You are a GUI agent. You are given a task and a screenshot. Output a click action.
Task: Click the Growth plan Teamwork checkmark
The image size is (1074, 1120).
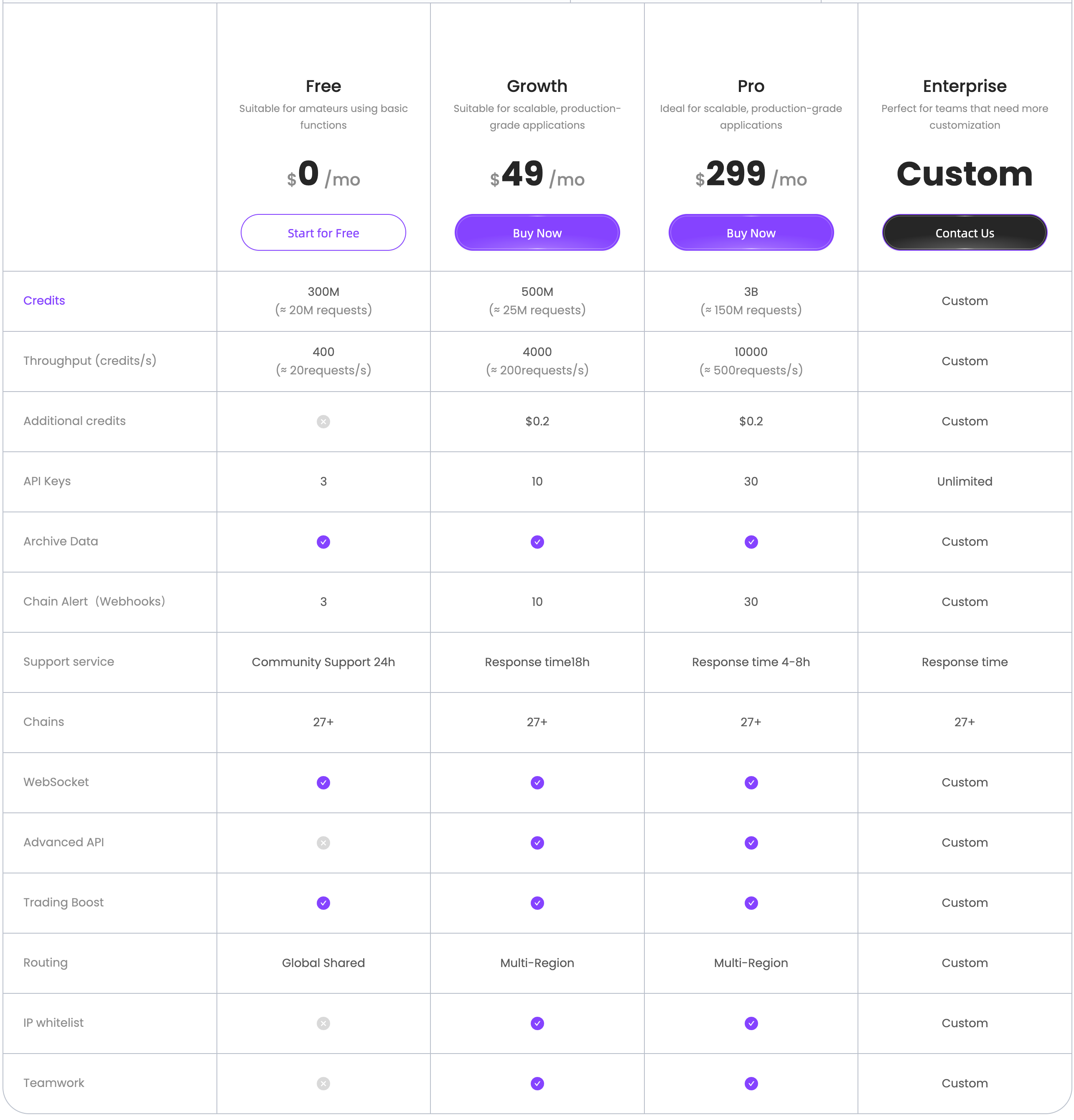pos(537,1083)
